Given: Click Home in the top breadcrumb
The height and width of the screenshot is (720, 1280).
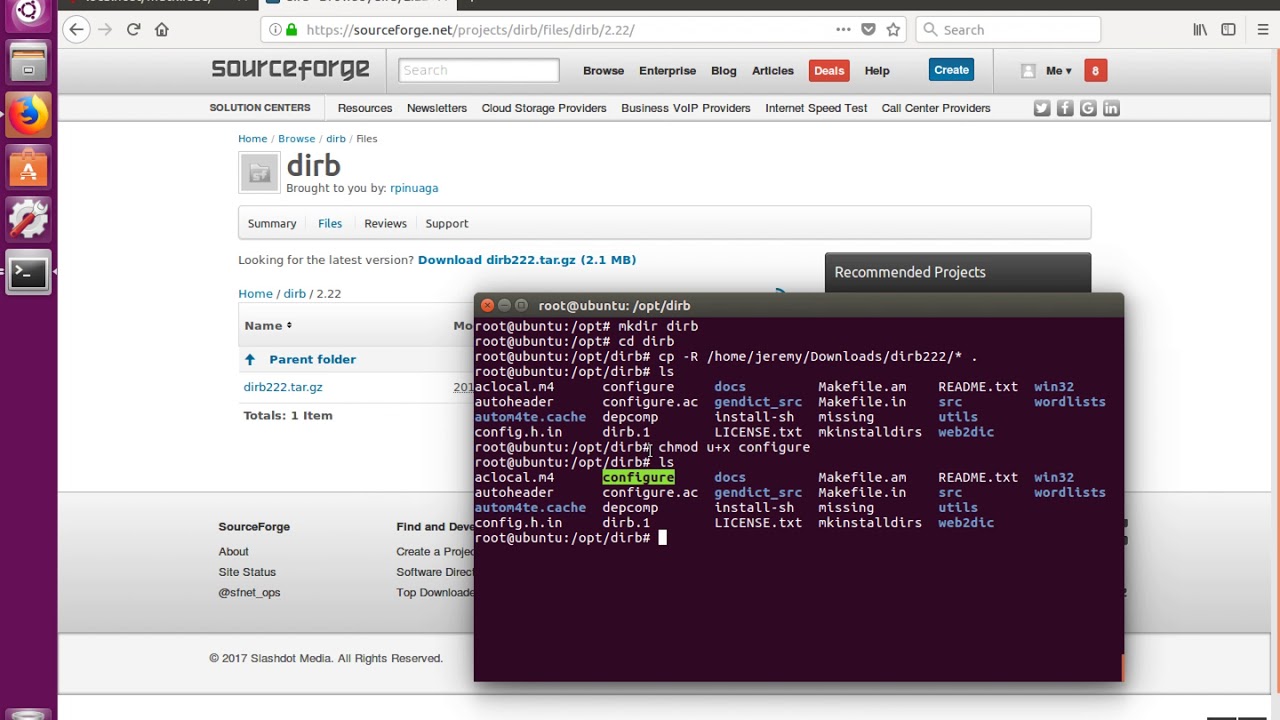Looking at the screenshot, I should pyautogui.click(x=252, y=139).
